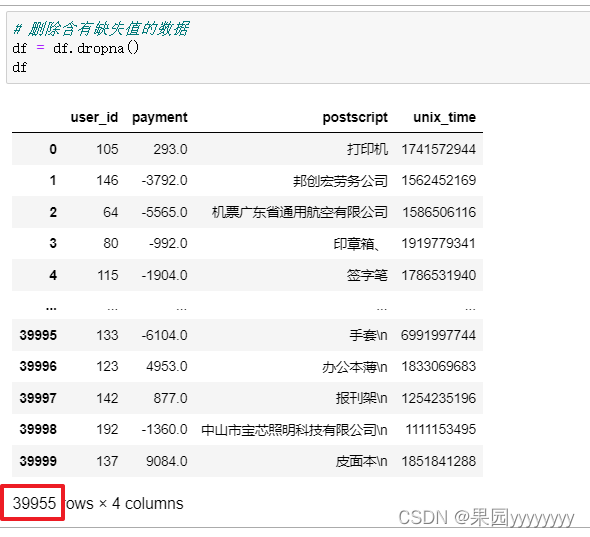
Task: Select user_id value 146
Action: point(107,181)
